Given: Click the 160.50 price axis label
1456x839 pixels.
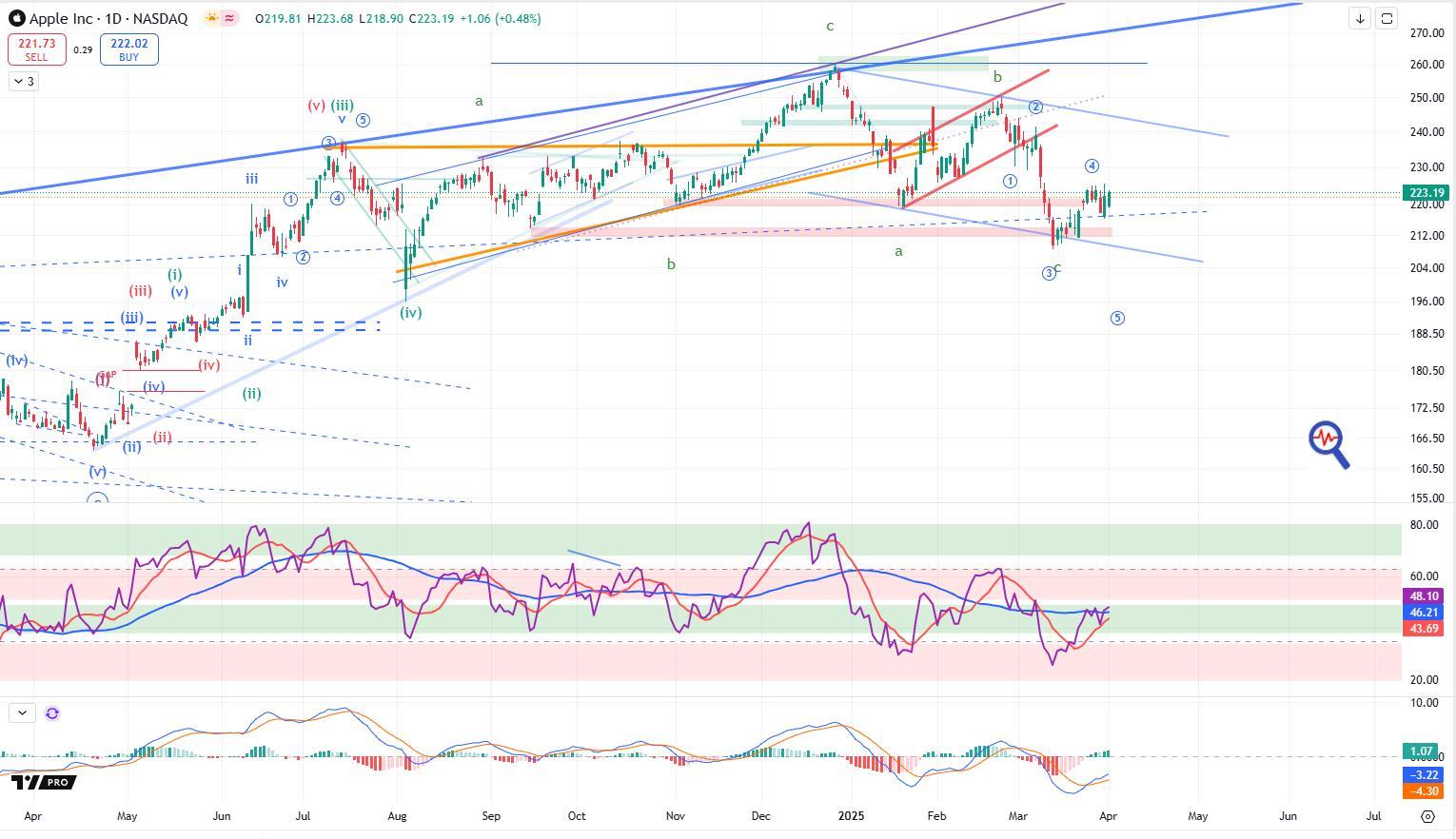Looking at the screenshot, I should 1426,469.
